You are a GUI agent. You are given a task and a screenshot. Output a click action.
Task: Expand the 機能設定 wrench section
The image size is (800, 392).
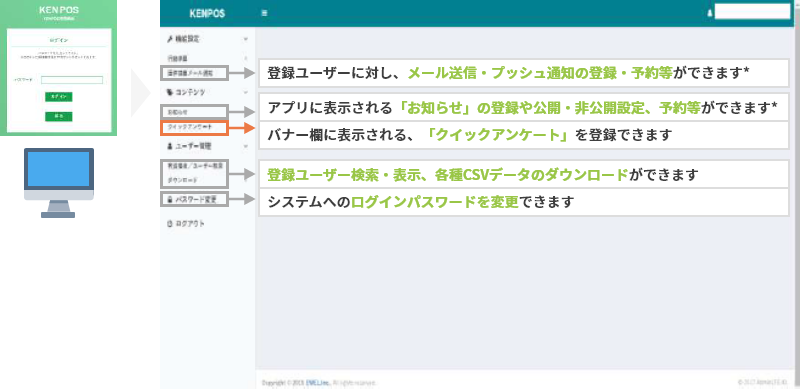pos(207,39)
